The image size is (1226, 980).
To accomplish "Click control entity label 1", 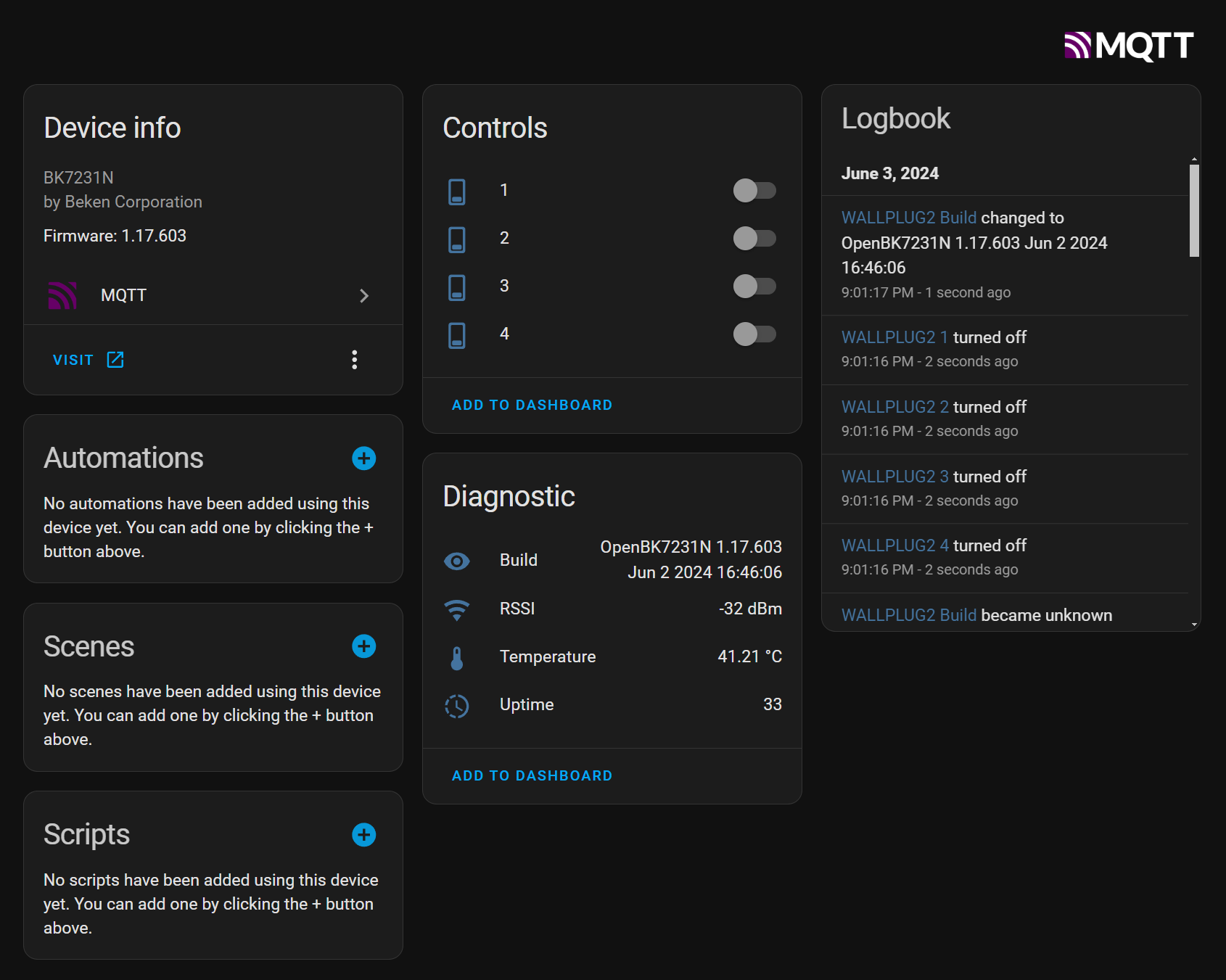I will click(x=504, y=190).
